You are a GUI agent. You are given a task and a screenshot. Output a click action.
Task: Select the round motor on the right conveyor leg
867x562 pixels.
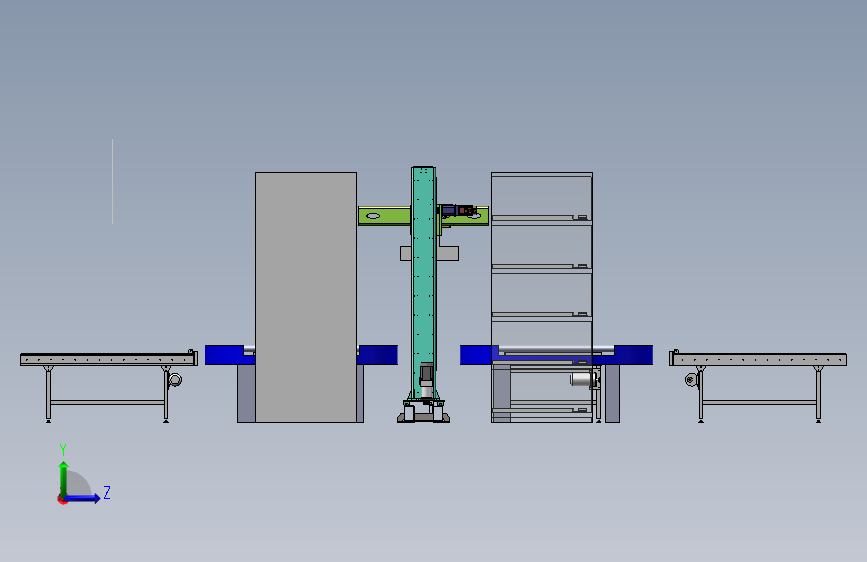click(x=691, y=379)
